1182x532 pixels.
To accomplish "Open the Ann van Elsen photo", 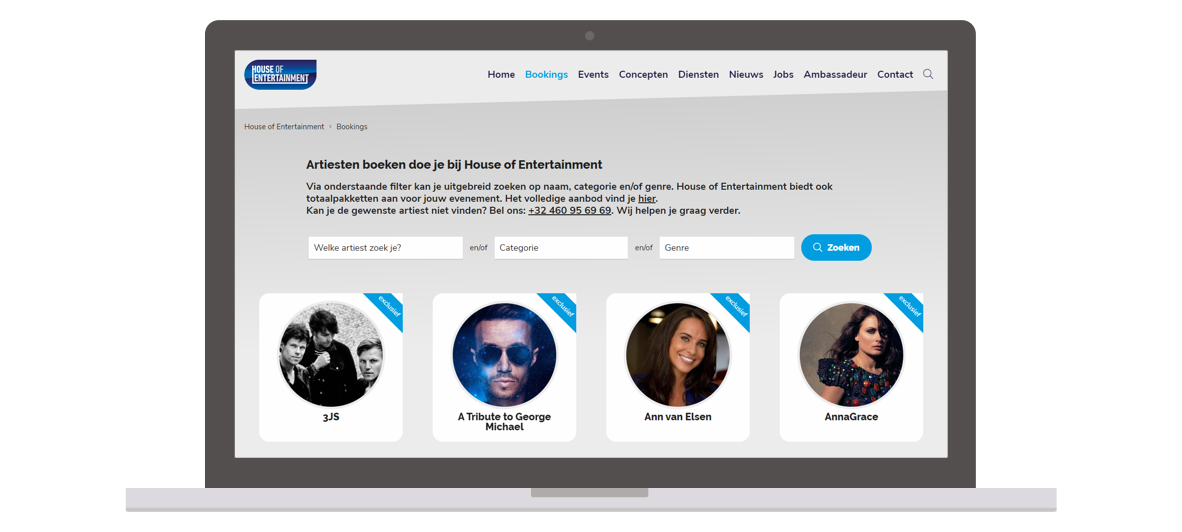I will point(678,354).
